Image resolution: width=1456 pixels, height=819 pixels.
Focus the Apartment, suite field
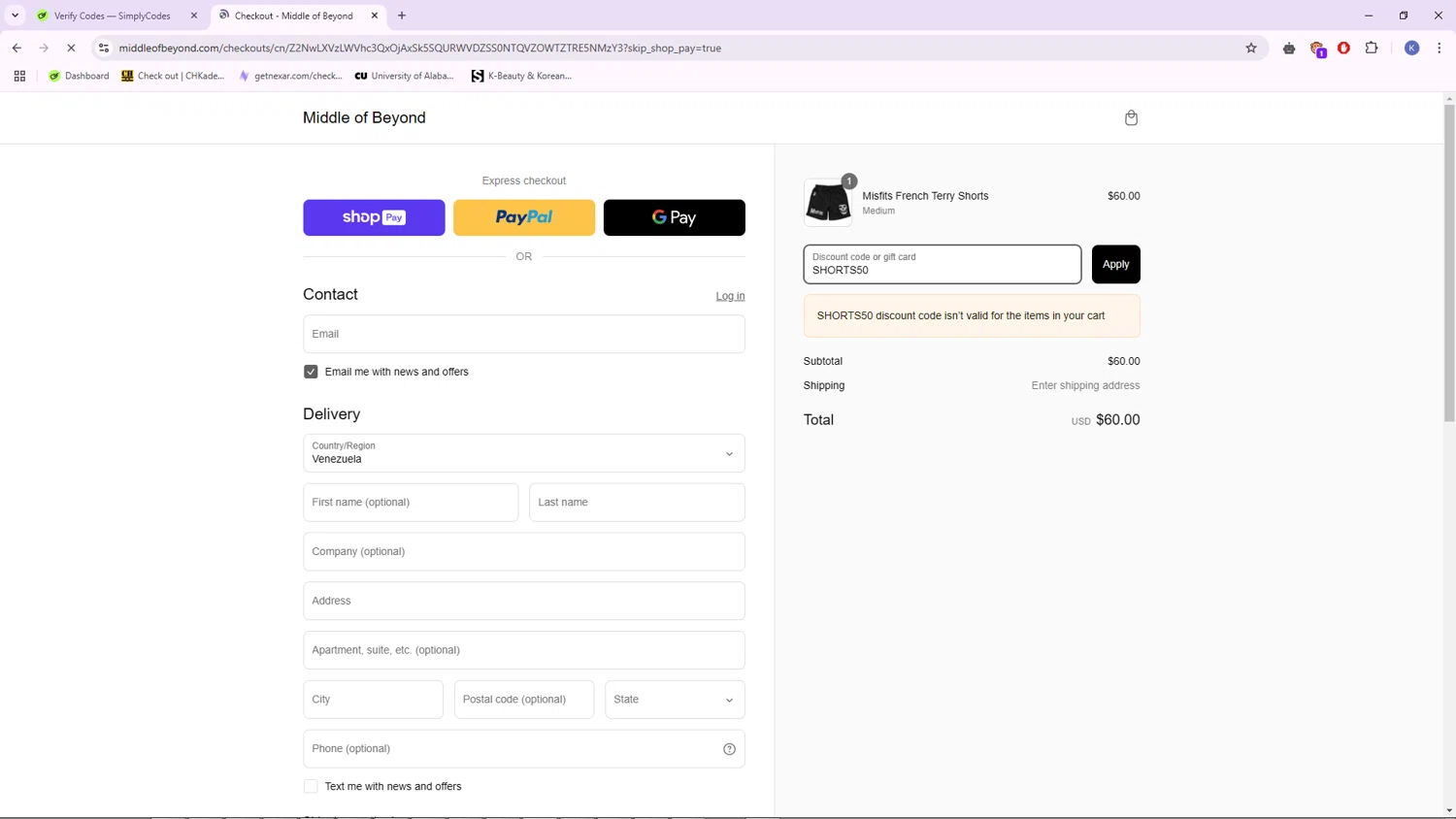coord(524,650)
